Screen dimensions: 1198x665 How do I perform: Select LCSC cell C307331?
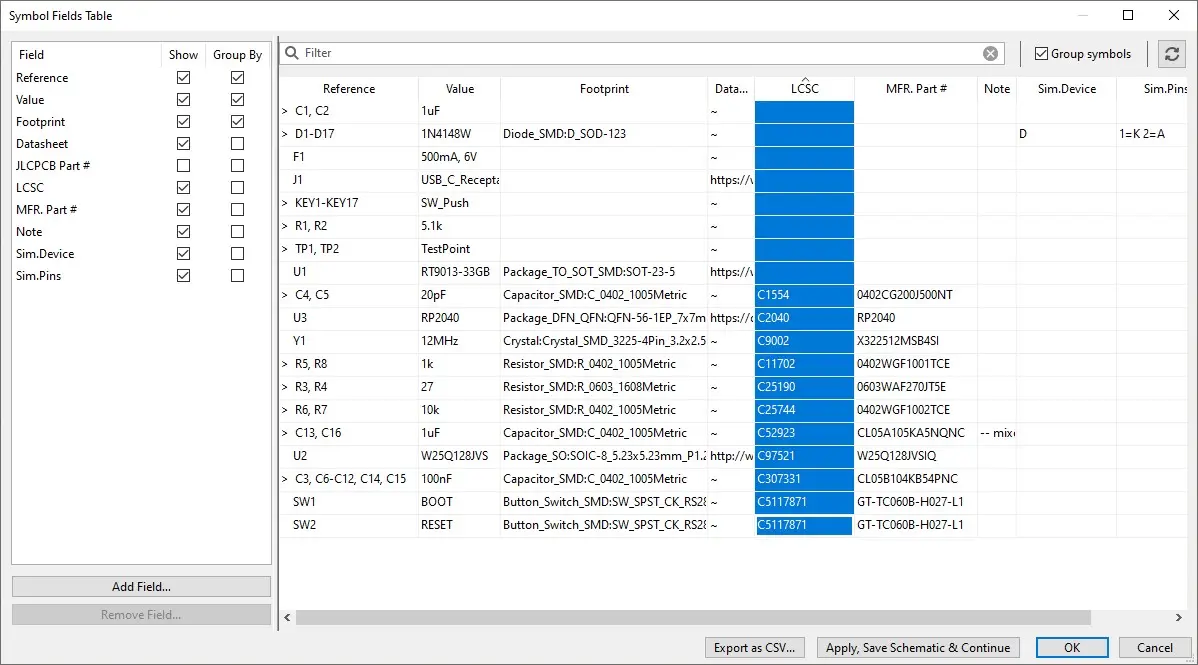pyautogui.click(x=805, y=479)
